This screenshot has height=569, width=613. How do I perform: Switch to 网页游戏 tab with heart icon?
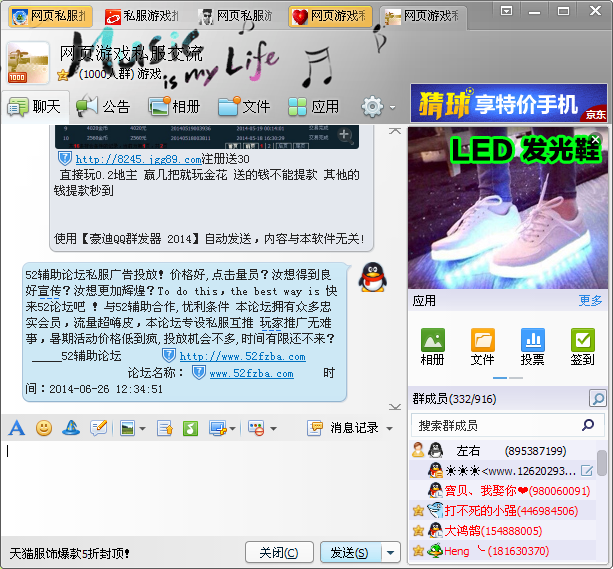click(x=330, y=16)
